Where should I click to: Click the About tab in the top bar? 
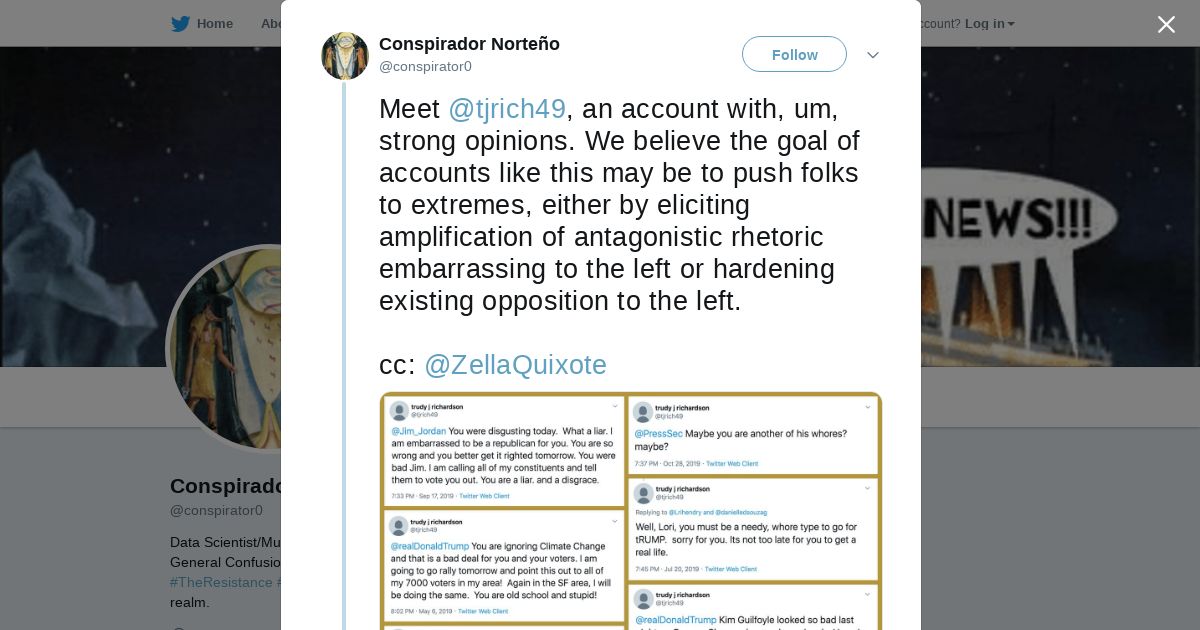point(271,24)
